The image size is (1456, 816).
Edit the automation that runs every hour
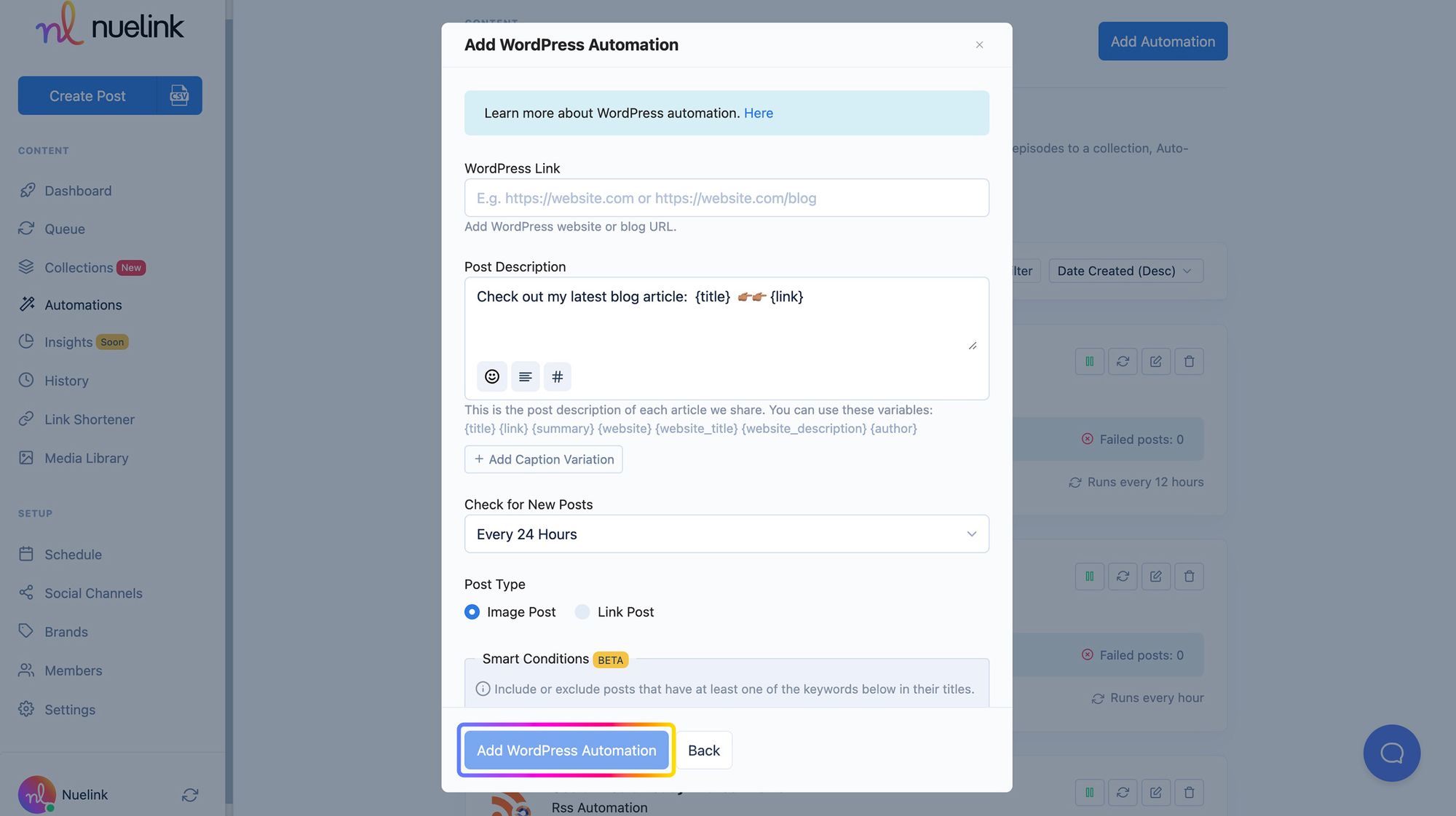click(x=1155, y=577)
